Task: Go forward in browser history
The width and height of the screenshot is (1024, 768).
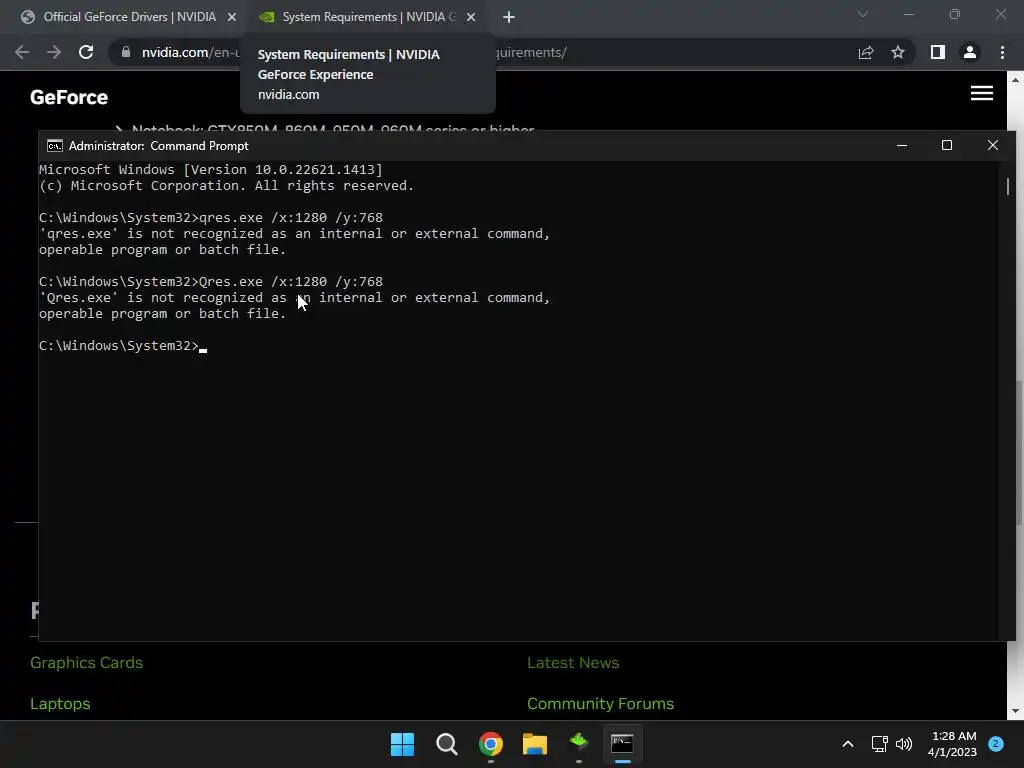Action: (54, 52)
